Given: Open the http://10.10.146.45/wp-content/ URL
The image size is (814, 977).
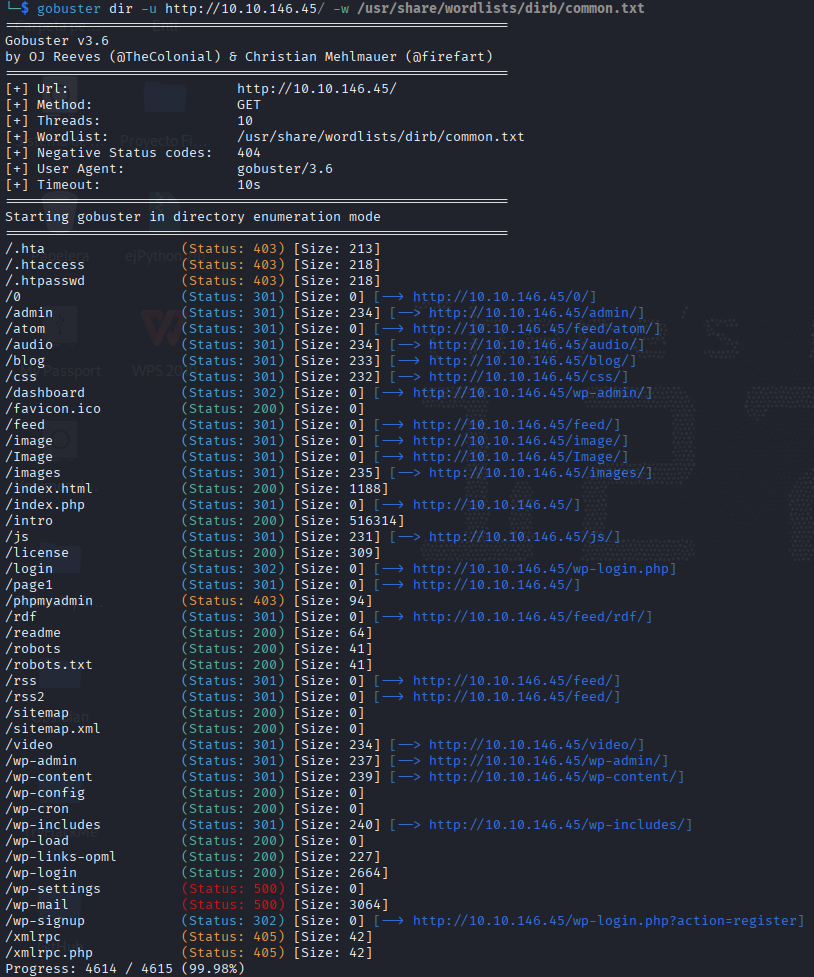Looking at the screenshot, I should click(x=552, y=777).
